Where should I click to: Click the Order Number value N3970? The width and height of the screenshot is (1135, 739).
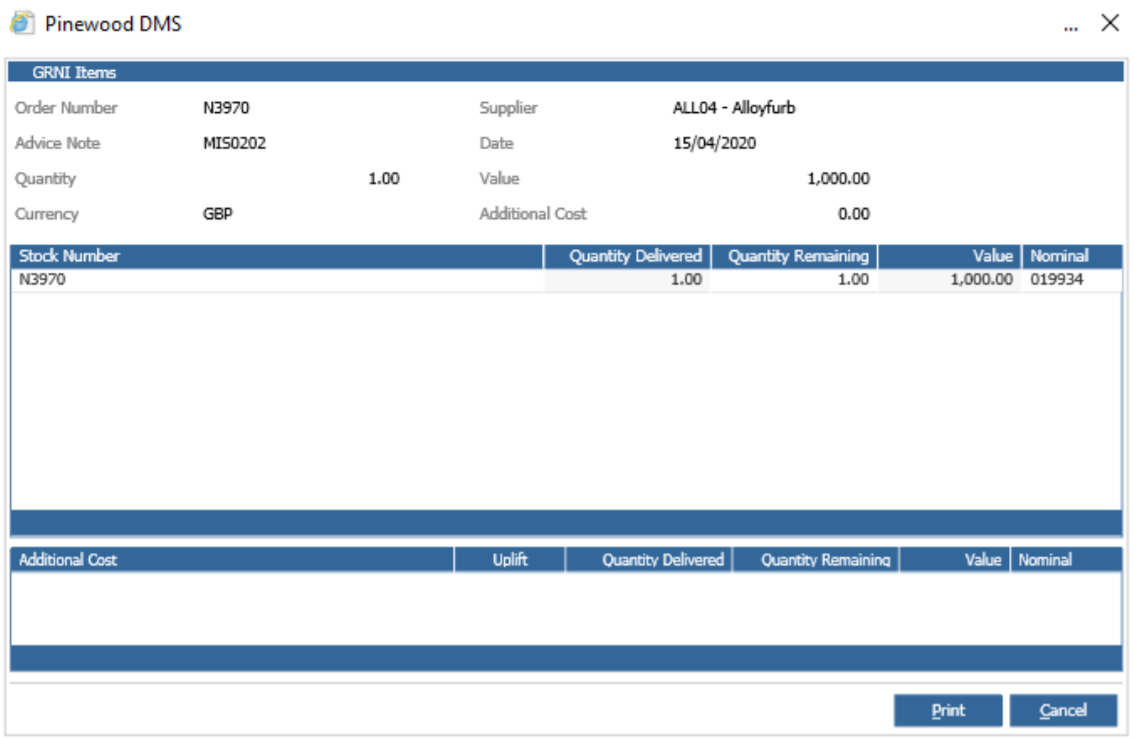[x=226, y=108]
